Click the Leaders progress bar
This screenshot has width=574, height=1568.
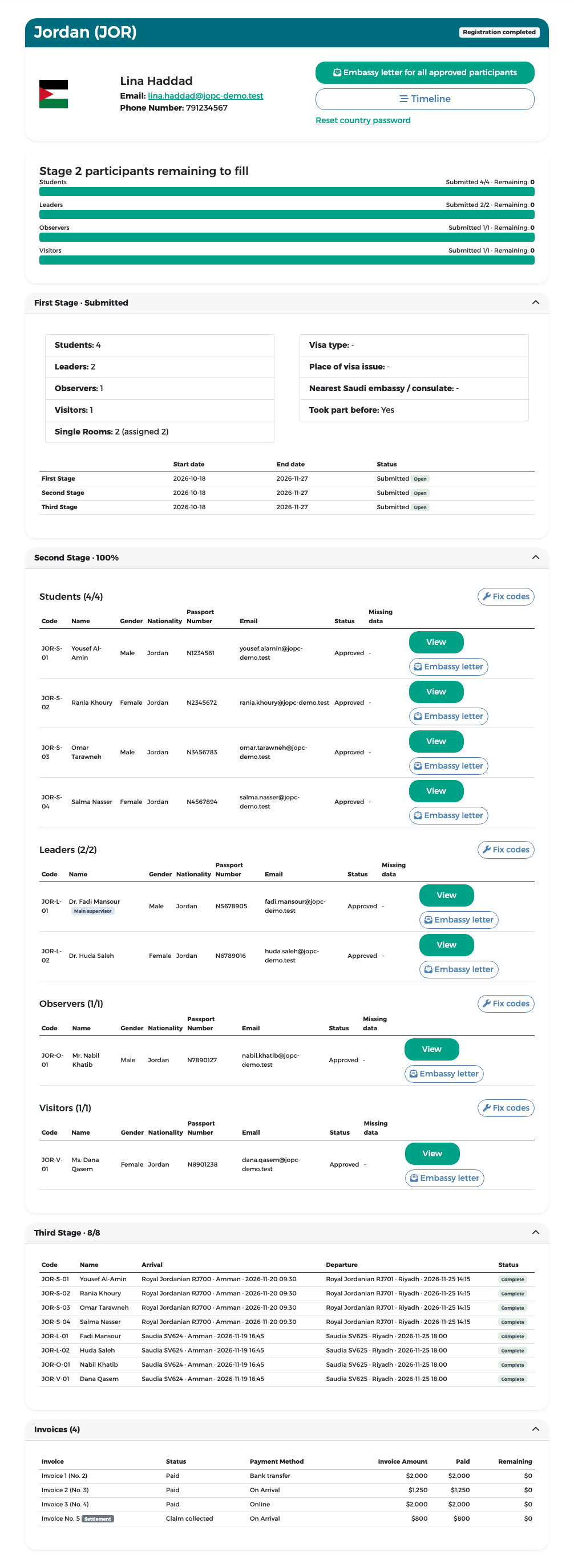tap(287, 214)
